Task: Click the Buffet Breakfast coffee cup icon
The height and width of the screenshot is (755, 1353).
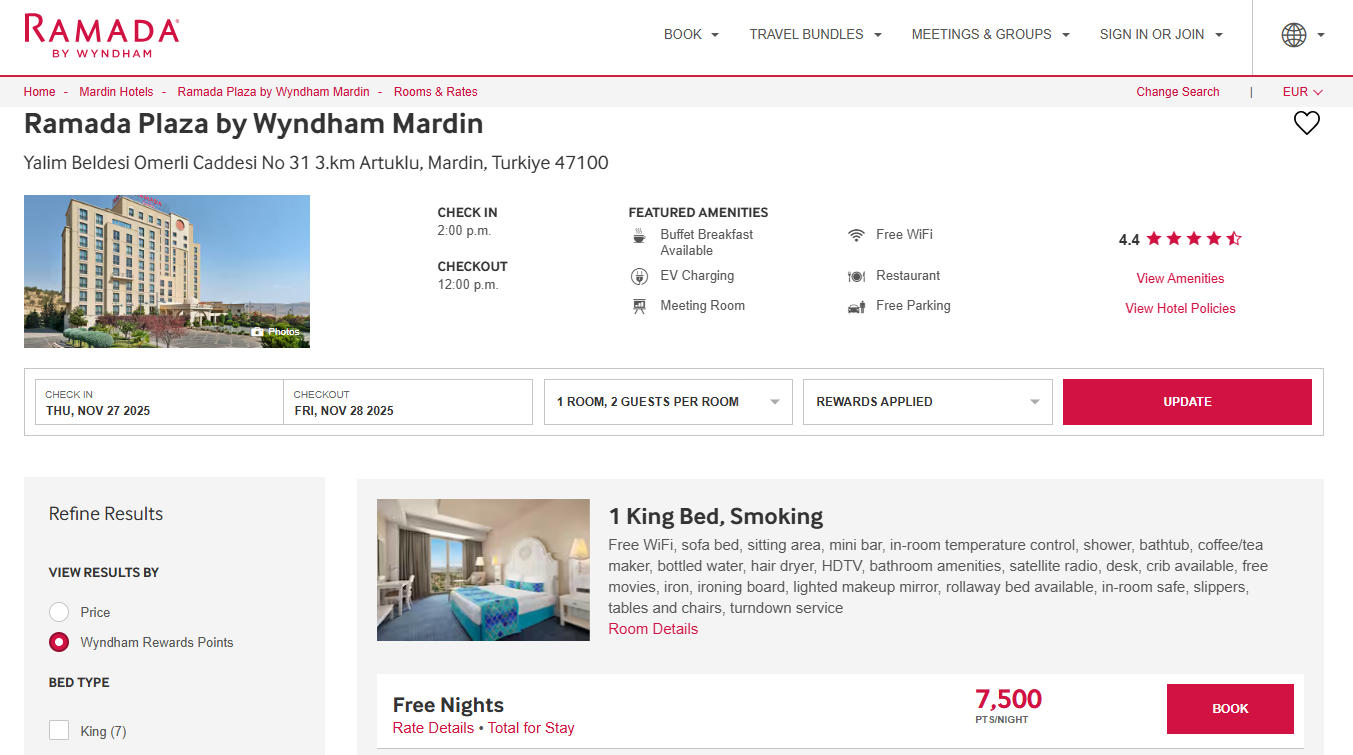Action: click(639, 236)
